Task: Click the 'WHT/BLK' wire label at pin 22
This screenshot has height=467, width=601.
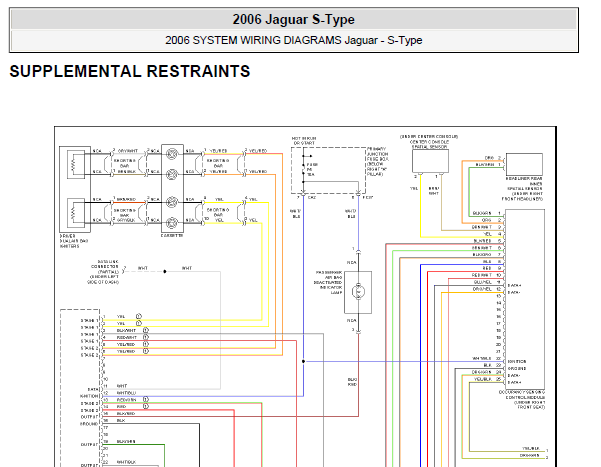Action: 126,462
